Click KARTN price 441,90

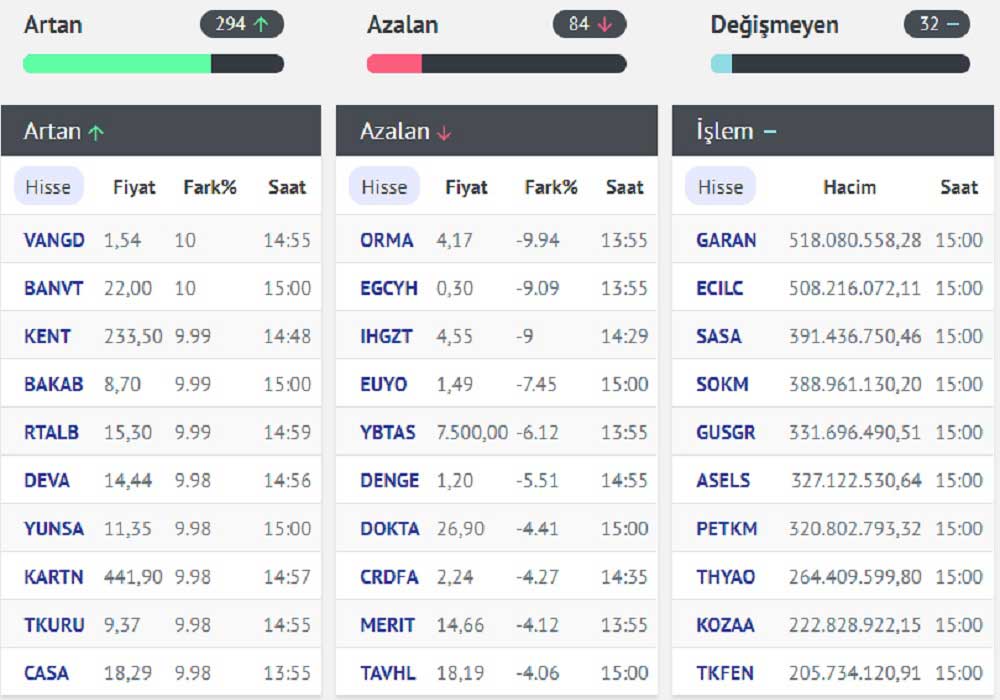tap(133, 577)
